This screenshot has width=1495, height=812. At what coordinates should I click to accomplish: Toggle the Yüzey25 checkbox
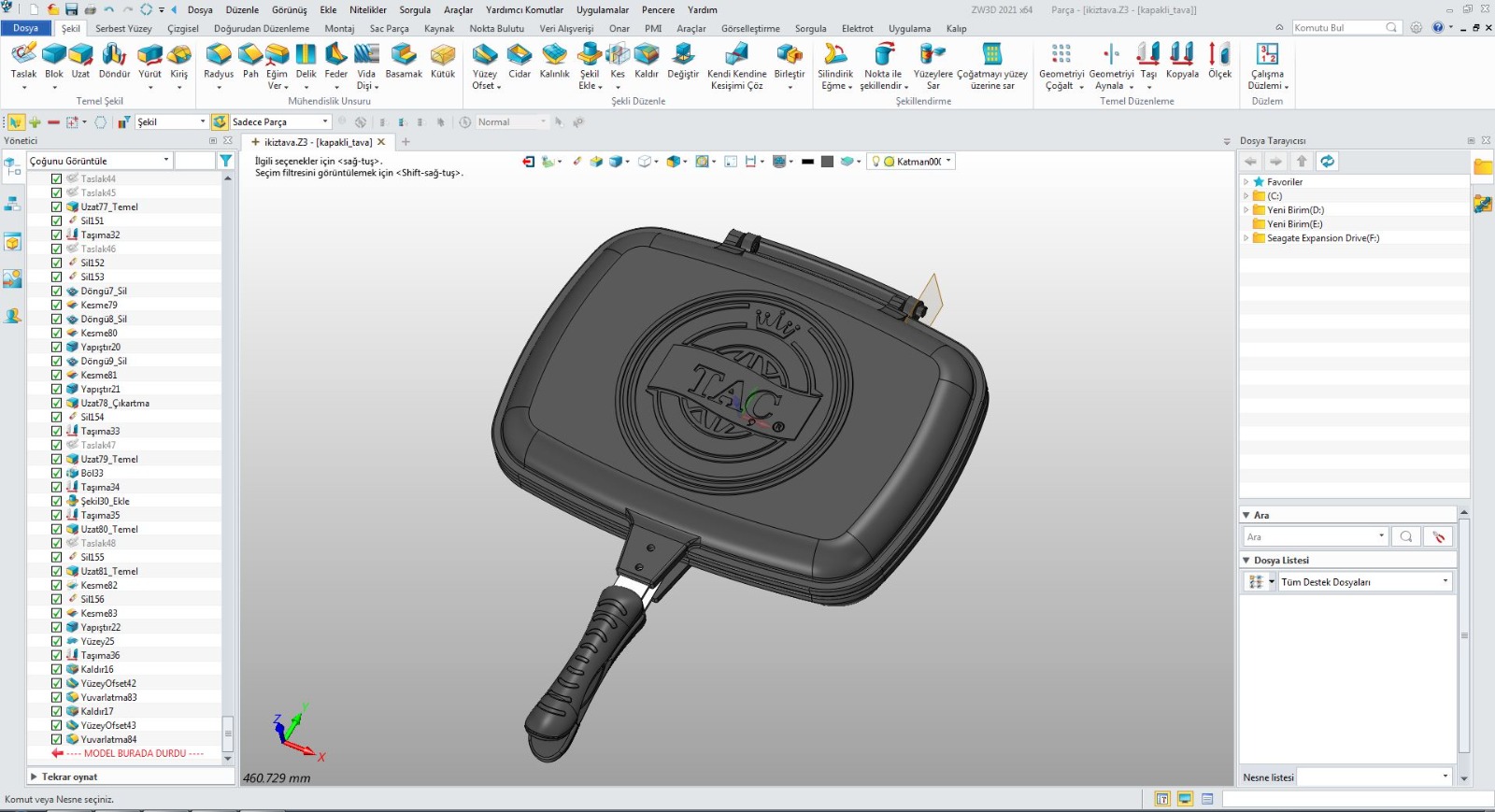click(57, 641)
